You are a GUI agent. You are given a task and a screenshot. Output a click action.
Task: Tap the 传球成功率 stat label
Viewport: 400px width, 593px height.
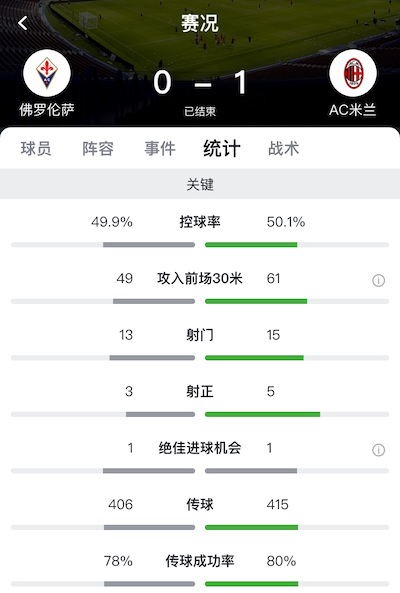pyautogui.click(x=200, y=560)
